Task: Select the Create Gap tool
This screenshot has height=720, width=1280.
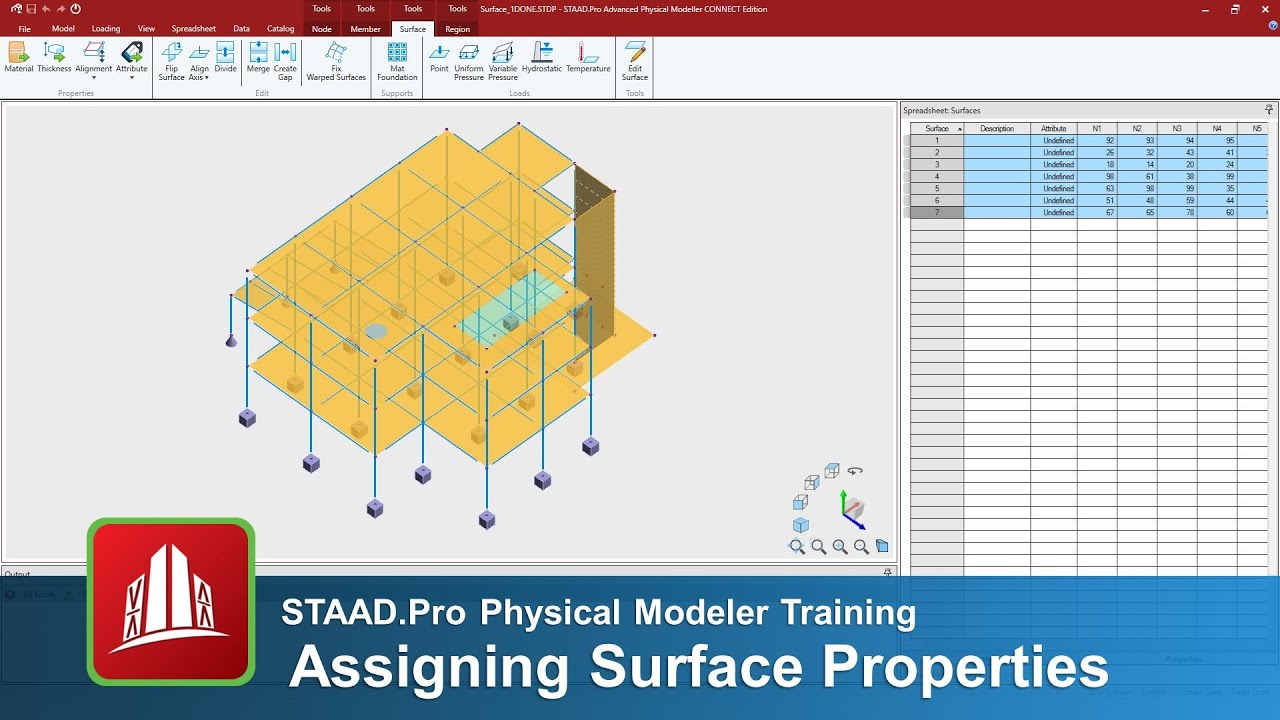Action: tap(285, 61)
